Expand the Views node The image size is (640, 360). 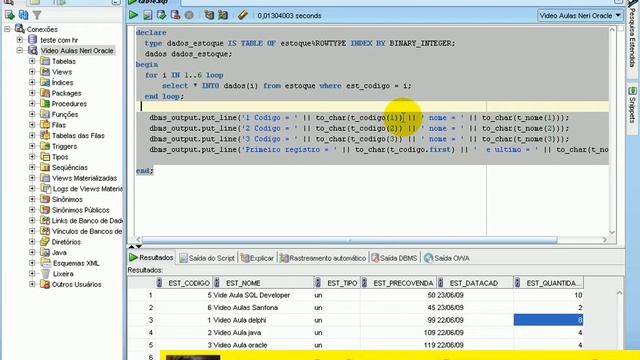click(x=32, y=72)
